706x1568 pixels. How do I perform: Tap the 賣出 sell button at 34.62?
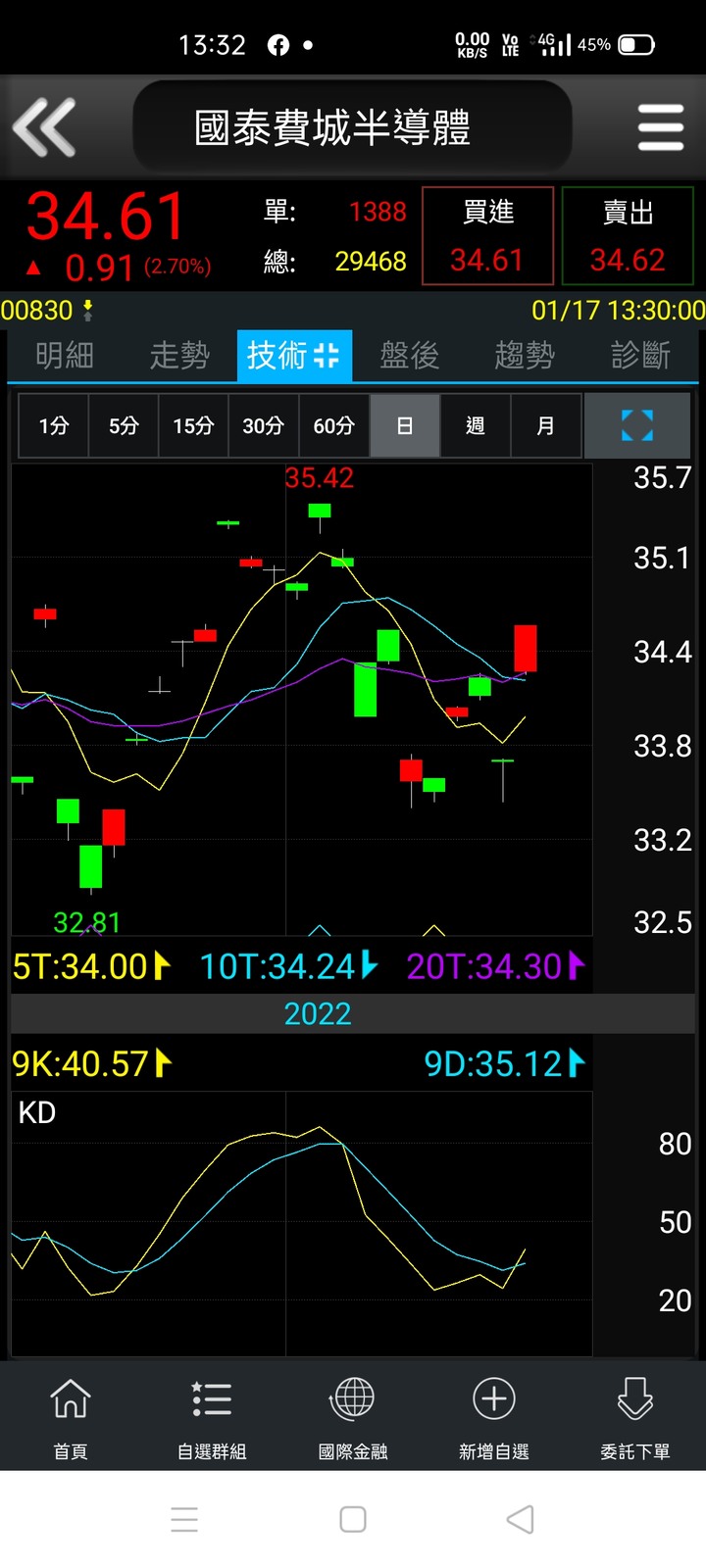(x=628, y=236)
